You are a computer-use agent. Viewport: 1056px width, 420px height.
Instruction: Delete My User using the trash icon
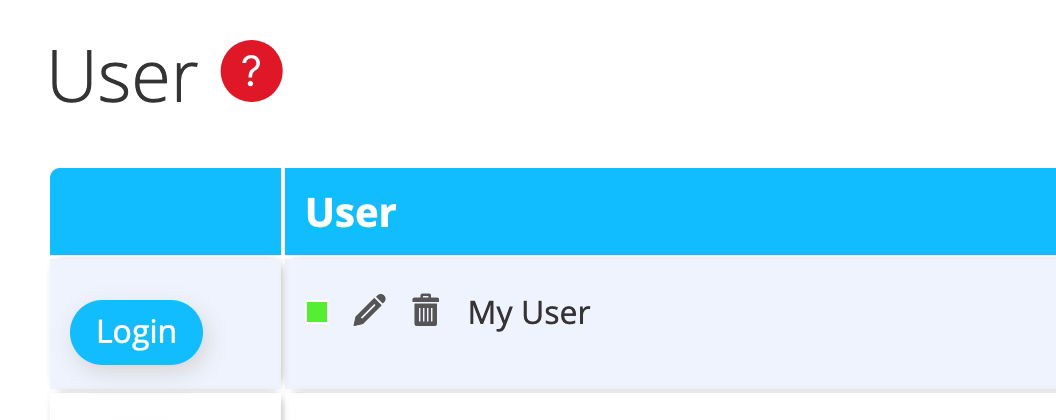tap(426, 311)
